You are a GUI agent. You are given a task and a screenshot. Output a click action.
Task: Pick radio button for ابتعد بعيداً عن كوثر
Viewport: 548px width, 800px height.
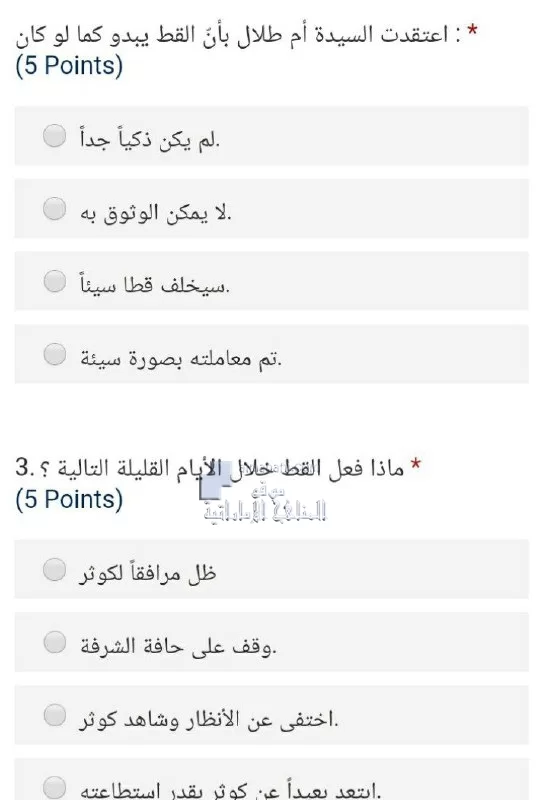click(x=55, y=787)
